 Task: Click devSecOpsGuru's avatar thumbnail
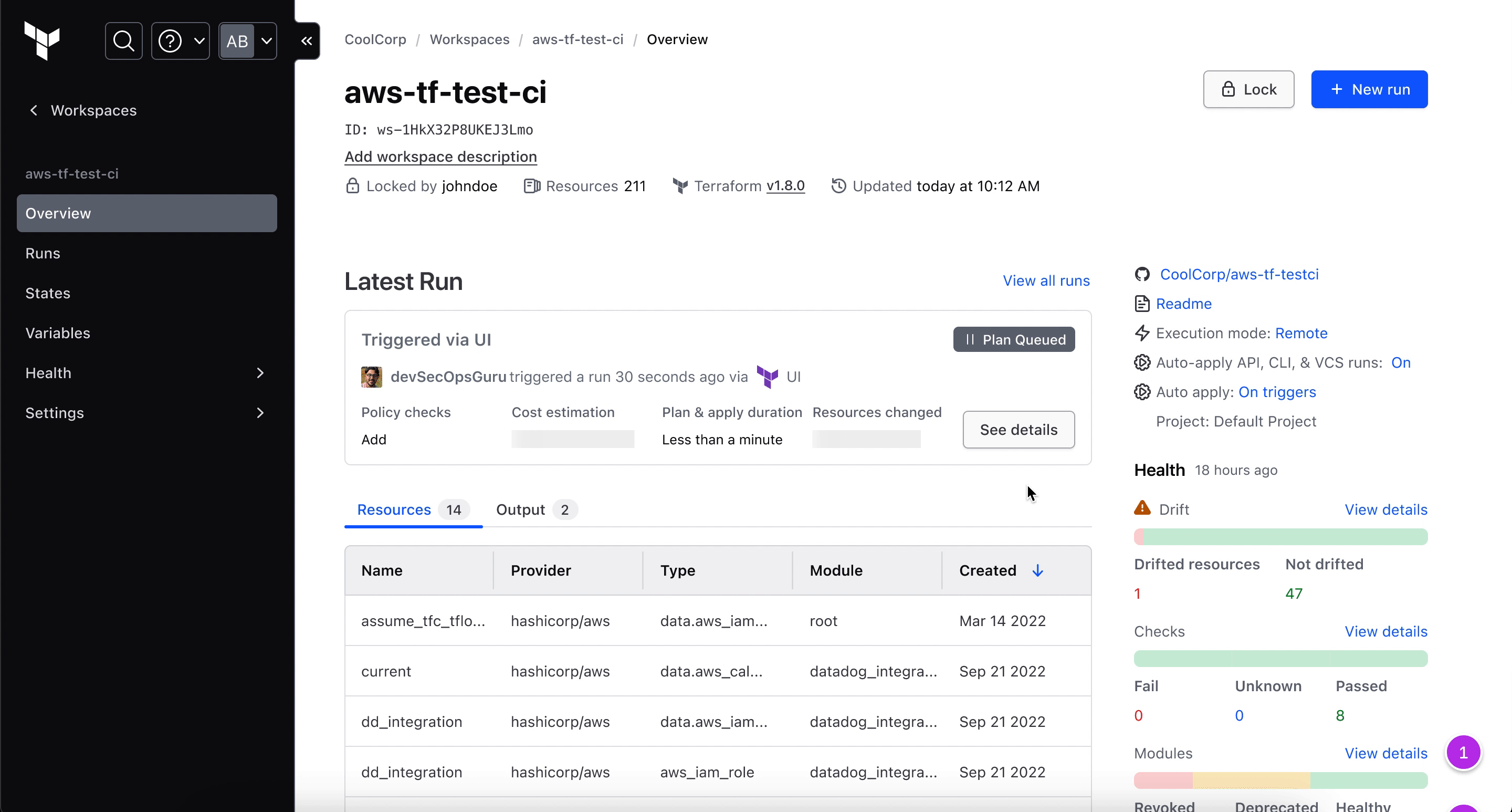tap(371, 377)
